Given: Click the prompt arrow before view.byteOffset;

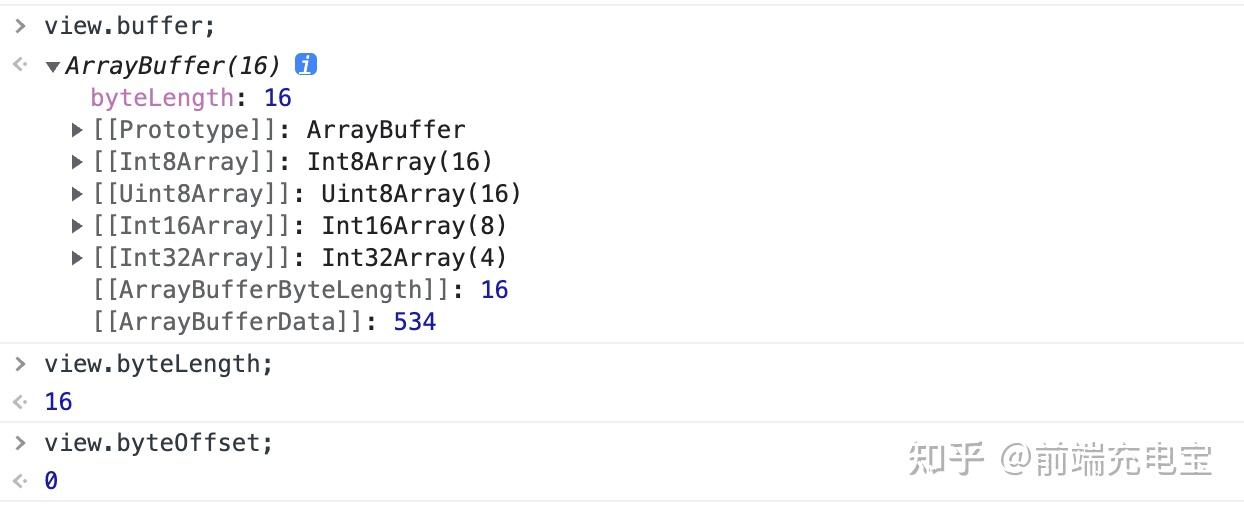Looking at the screenshot, I should (19, 442).
